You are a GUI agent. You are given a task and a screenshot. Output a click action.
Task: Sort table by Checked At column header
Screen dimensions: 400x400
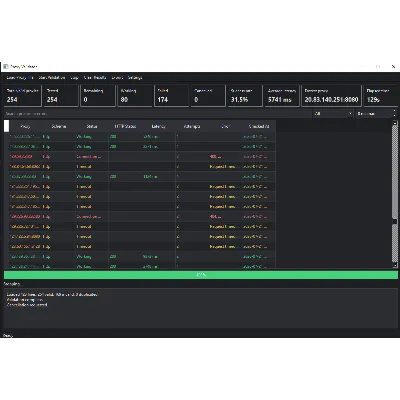pos(259,126)
